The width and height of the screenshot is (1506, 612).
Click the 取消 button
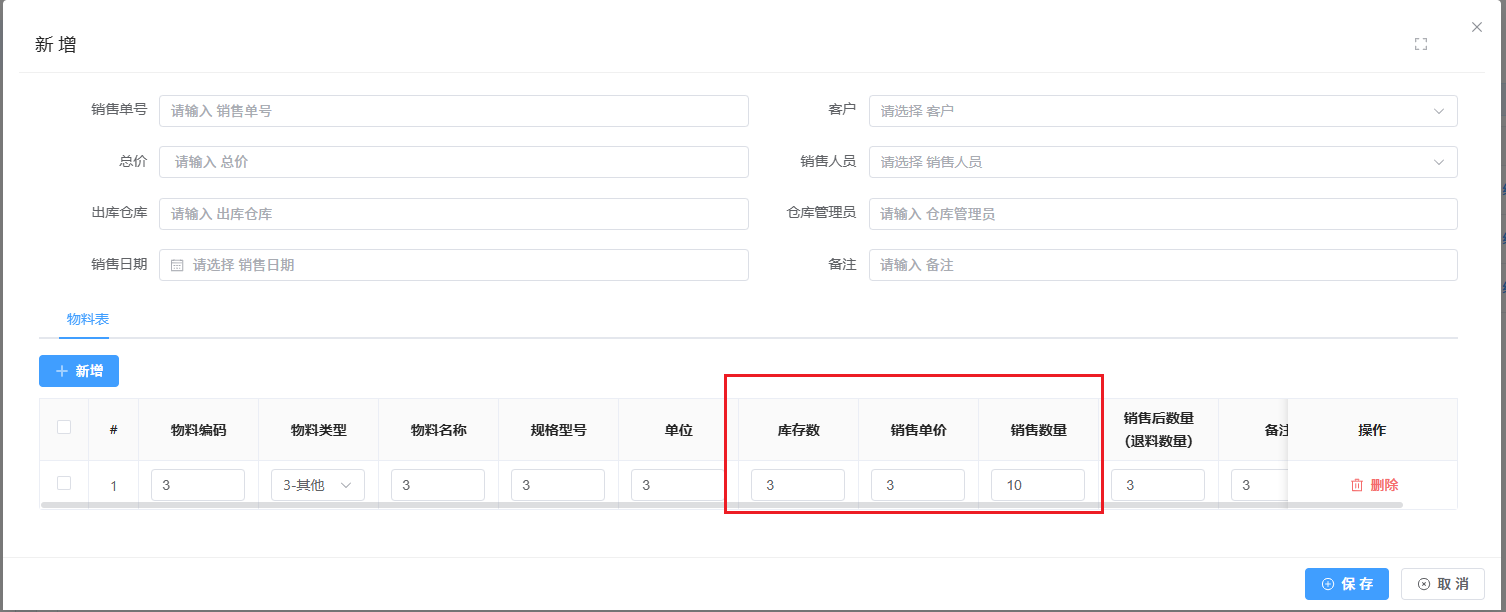coord(1442,584)
